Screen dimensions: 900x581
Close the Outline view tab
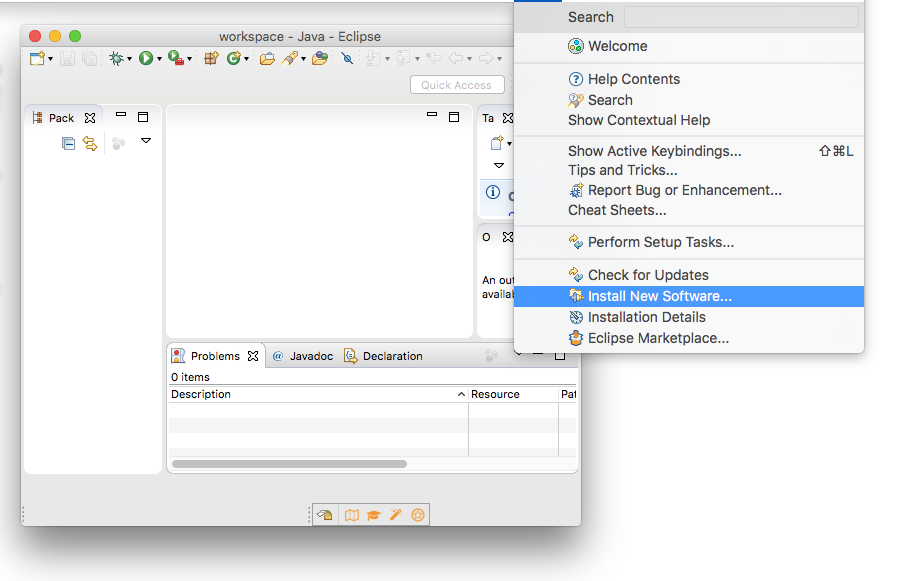[x=508, y=237]
